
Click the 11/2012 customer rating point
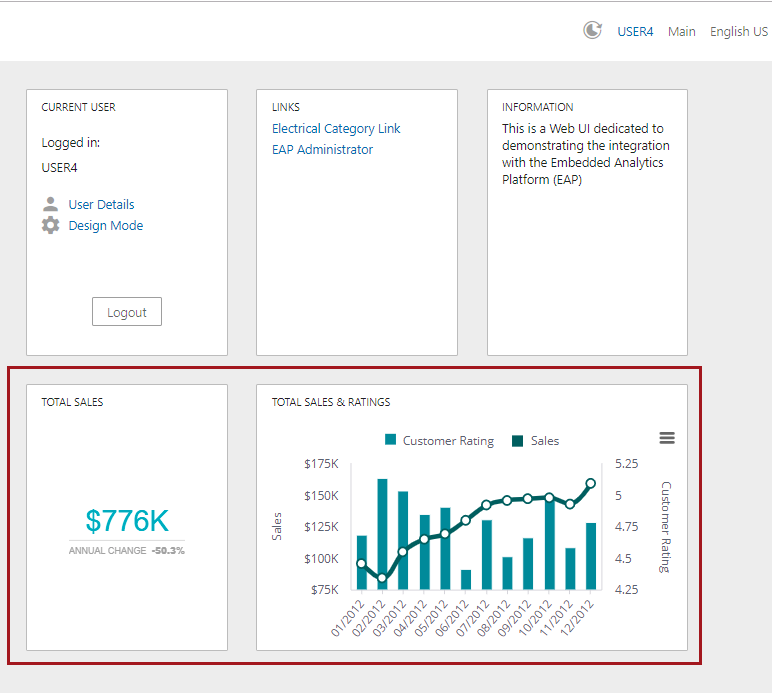[570, 504]
